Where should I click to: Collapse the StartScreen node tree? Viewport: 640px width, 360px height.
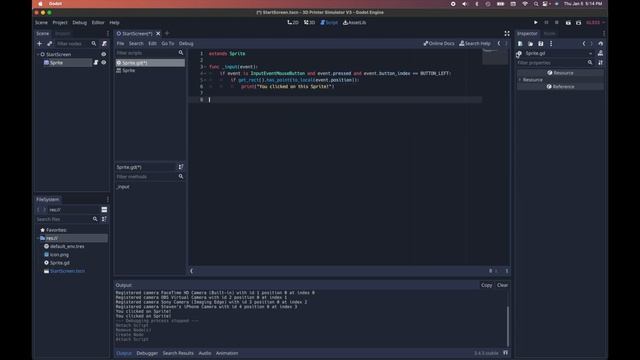[38, 54]
